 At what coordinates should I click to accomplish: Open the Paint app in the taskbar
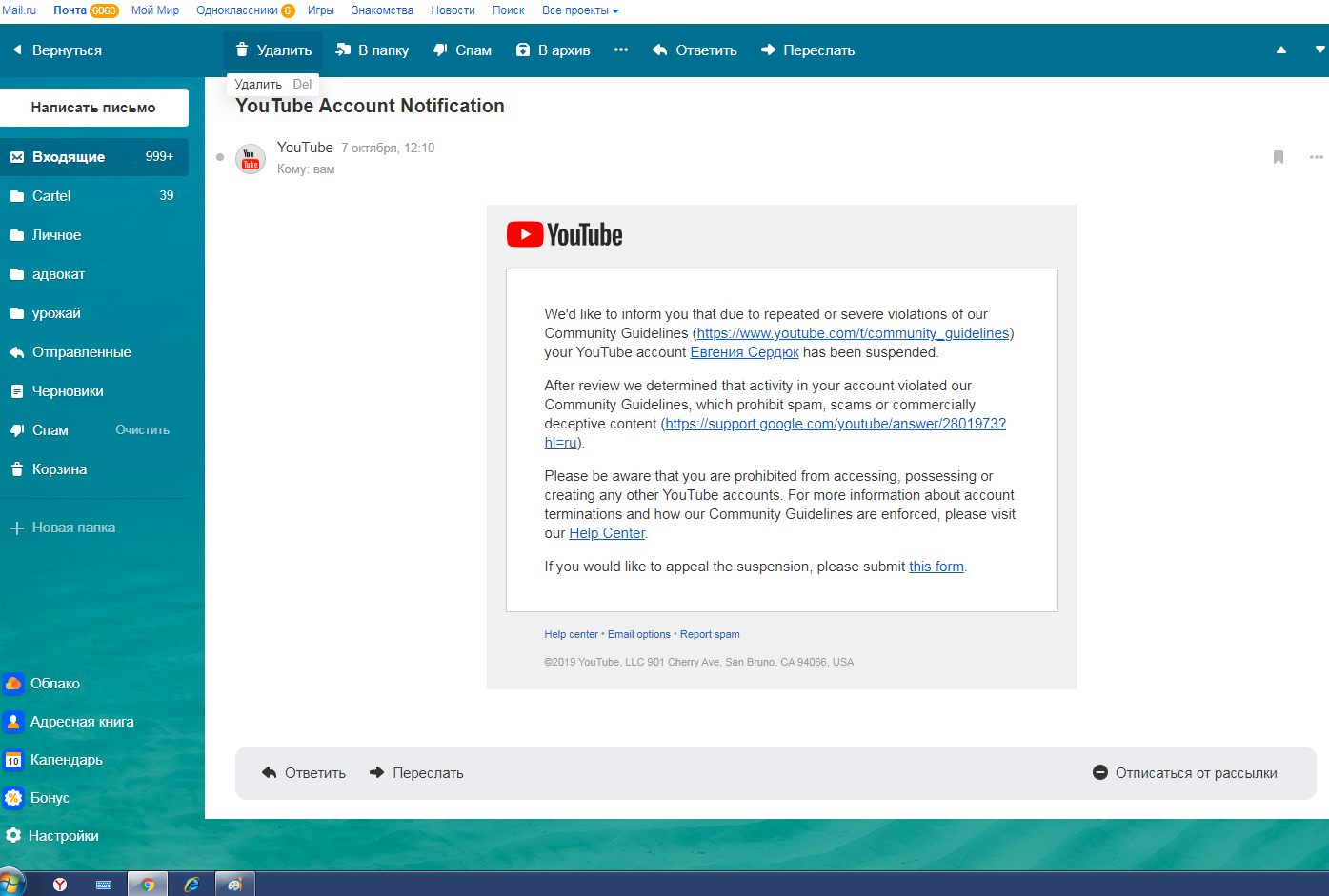click(234, 885)
